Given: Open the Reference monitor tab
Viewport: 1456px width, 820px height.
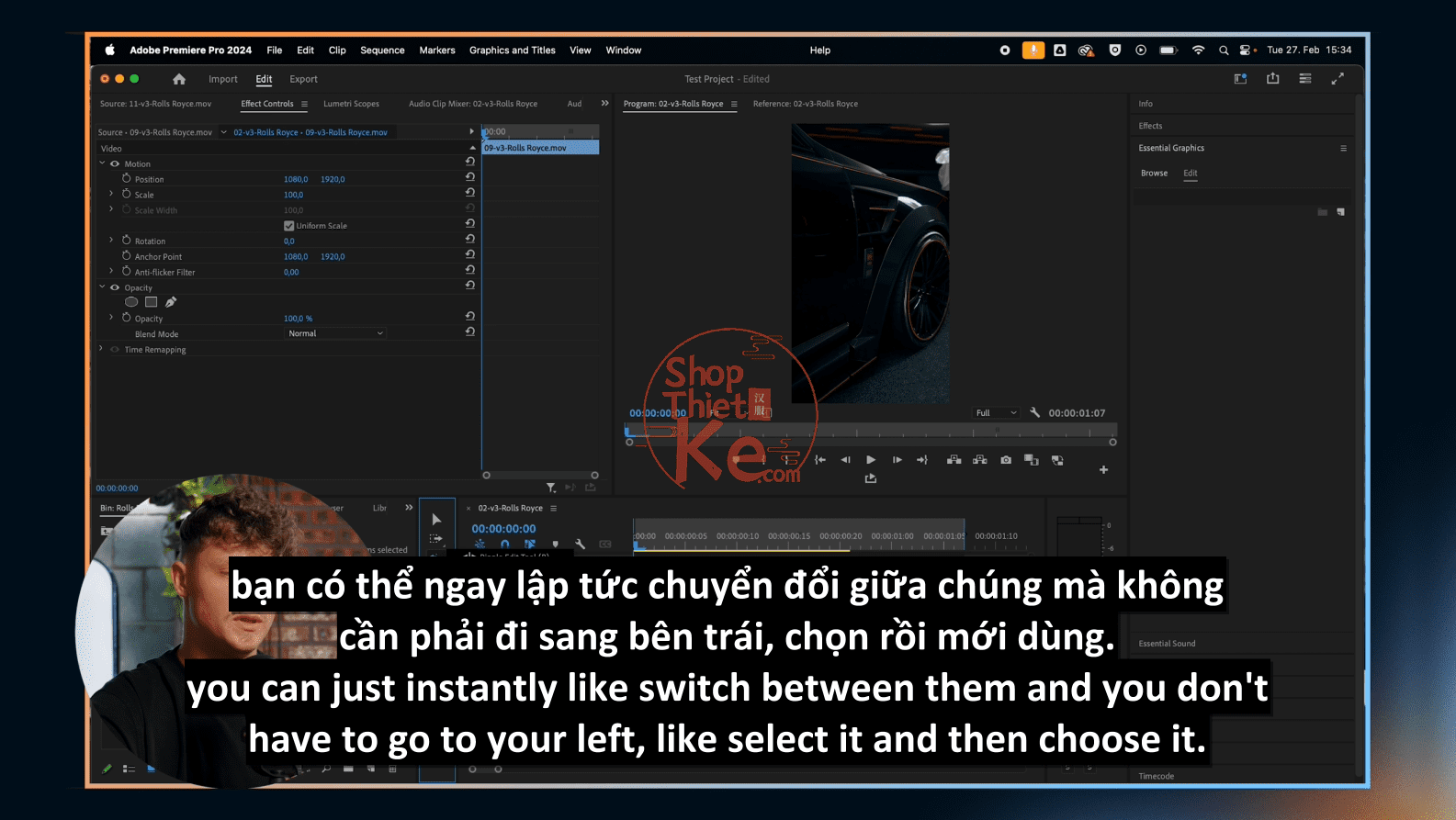Looking at the screenshot, I should click(806, 104).
